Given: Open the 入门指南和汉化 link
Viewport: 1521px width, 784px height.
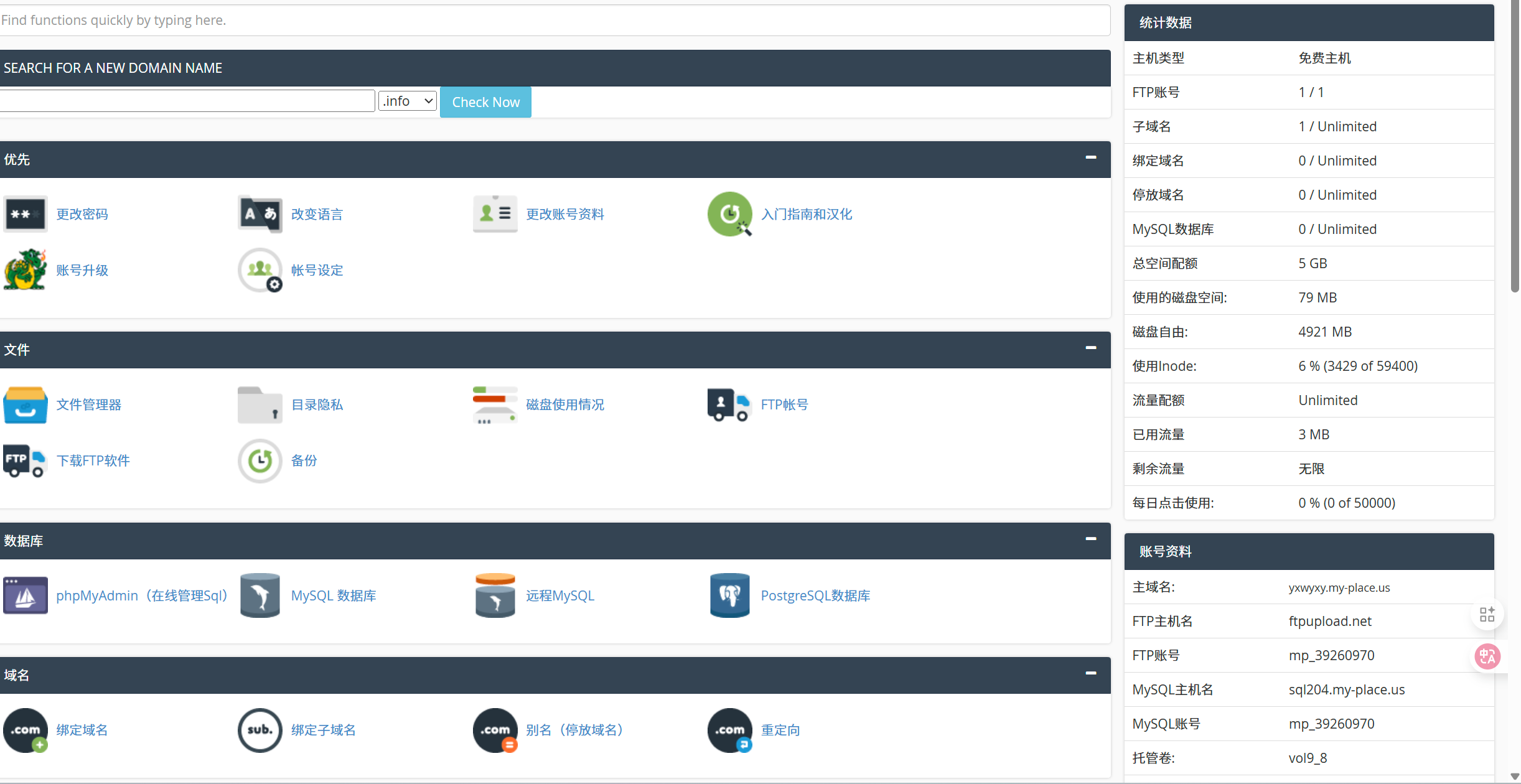Looking at the screenshot, I should pos(806,214).
